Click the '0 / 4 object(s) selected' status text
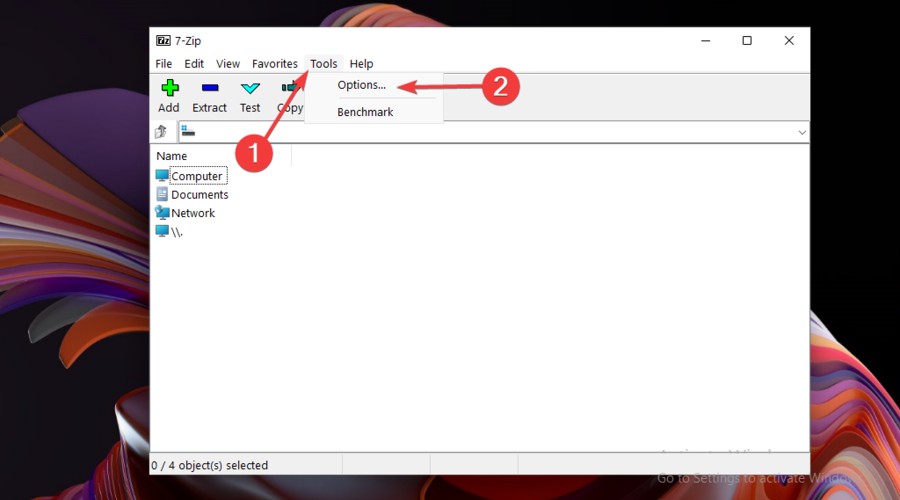900x500 pixels. pyautogui.click(x=210, y=465)
